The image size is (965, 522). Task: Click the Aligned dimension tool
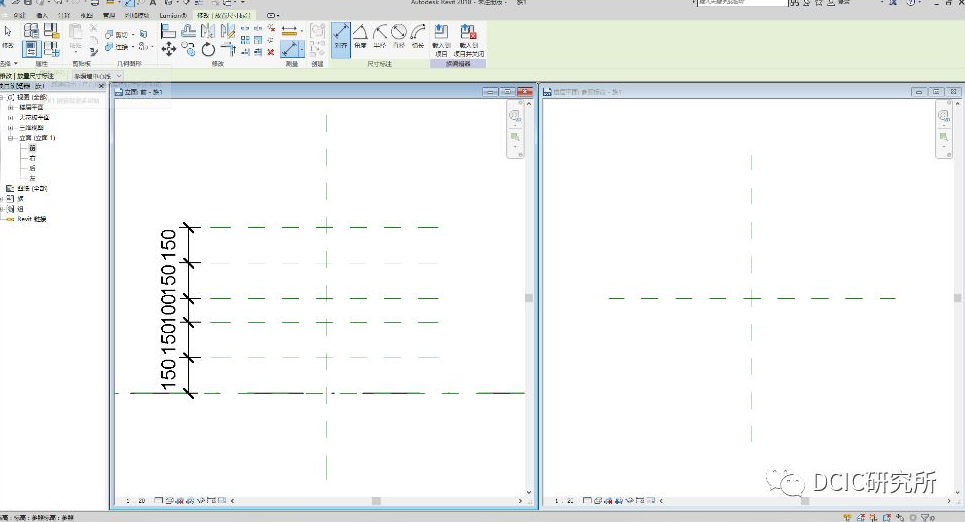(x=341, y=40)
